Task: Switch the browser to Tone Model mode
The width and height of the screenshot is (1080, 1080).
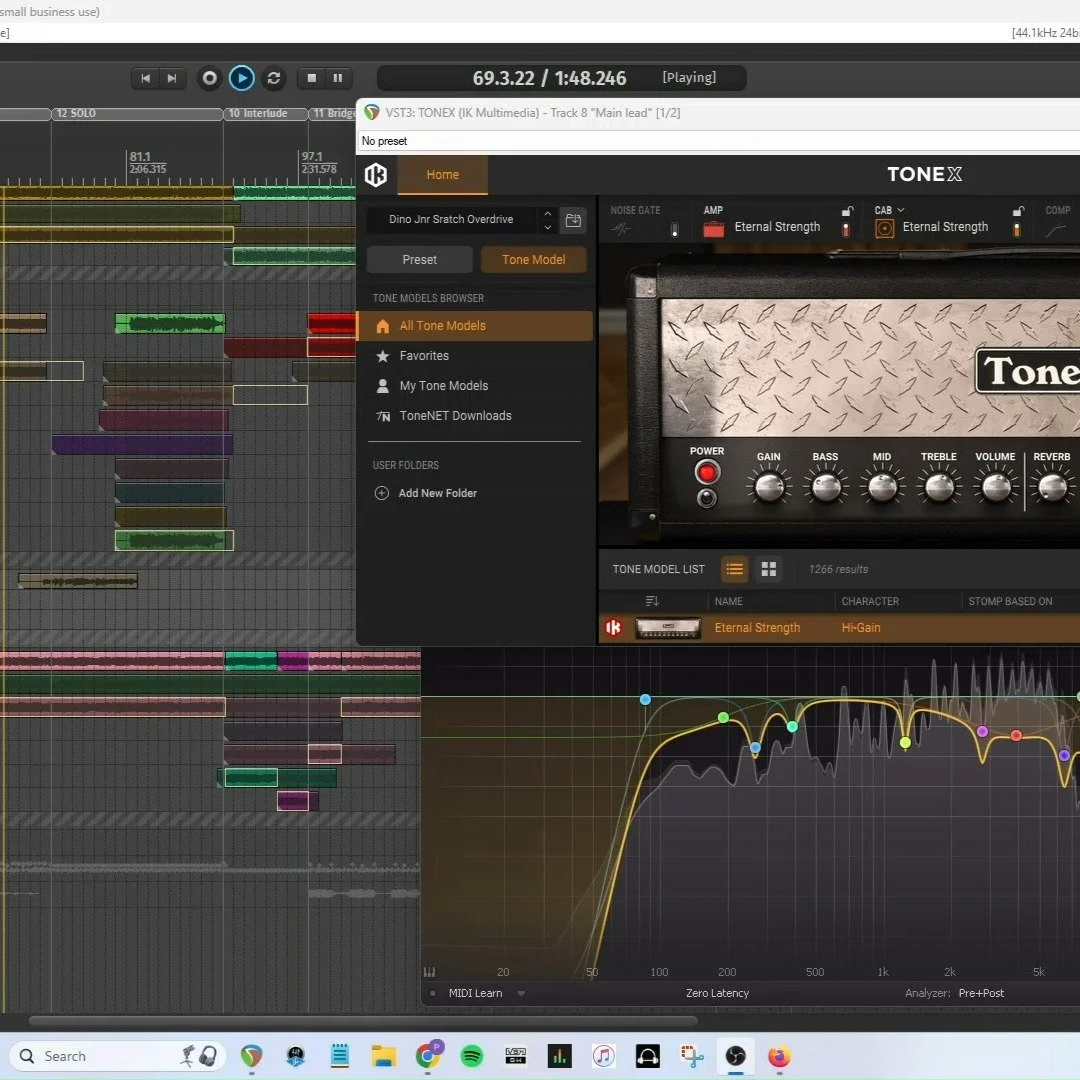Action: click(534, 260)
